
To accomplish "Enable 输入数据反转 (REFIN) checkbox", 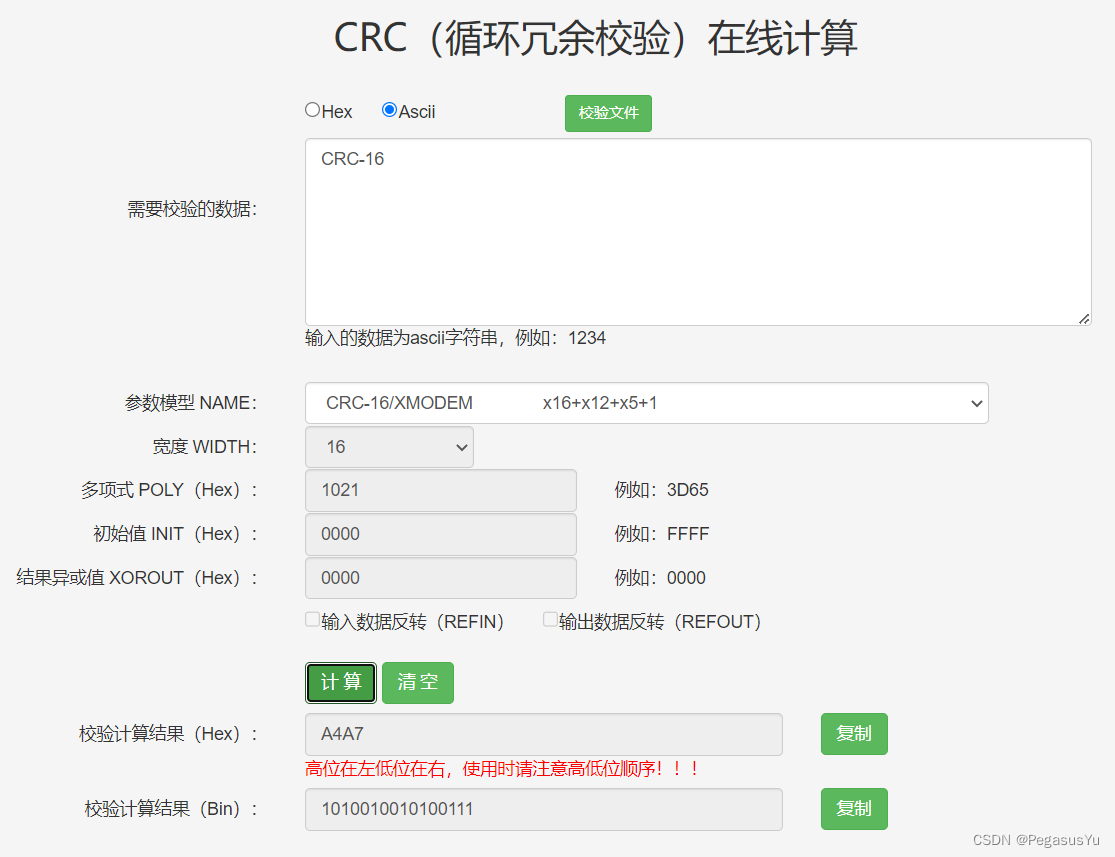I will click(x=312, y=619).
